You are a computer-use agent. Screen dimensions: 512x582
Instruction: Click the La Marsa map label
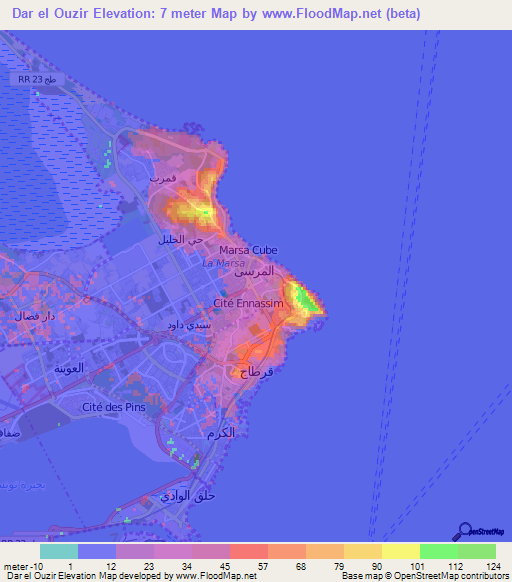click(224, 263)
